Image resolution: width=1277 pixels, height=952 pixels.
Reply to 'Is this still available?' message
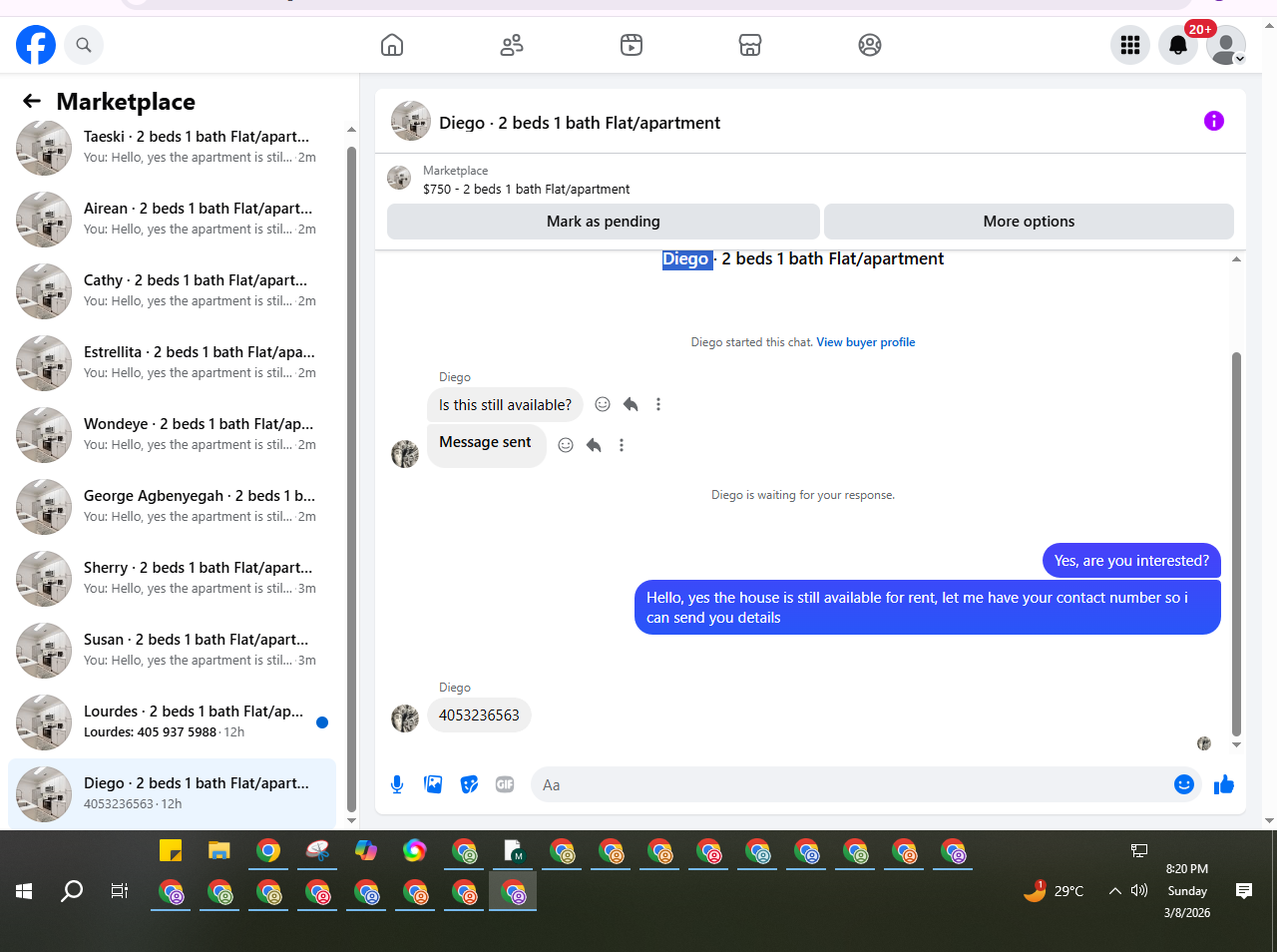click(x=631, y=404)
